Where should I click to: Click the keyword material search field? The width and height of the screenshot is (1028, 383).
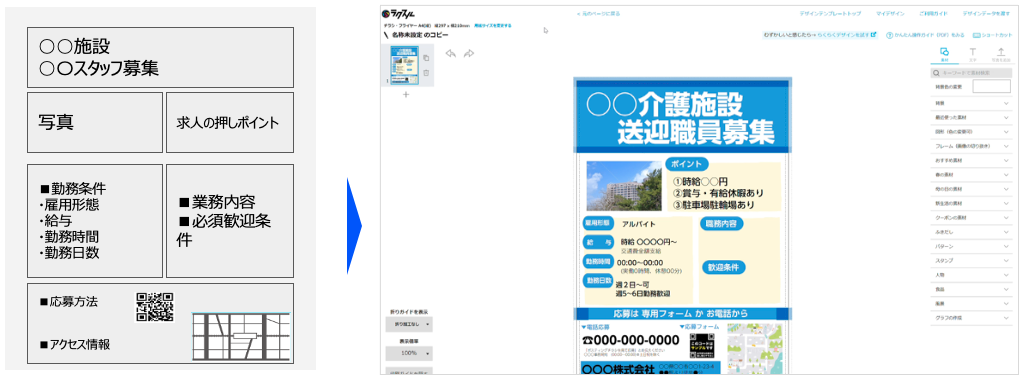[972, 73]
